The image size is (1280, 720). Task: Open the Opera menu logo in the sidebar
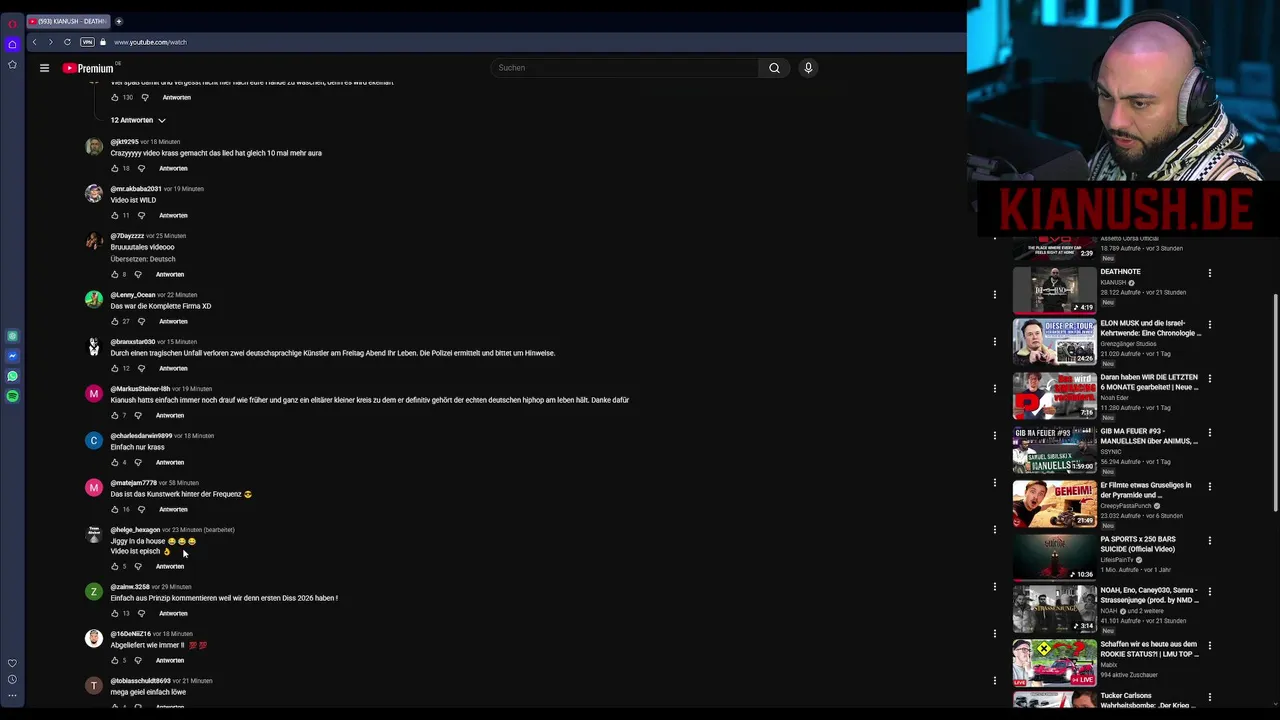12,24
